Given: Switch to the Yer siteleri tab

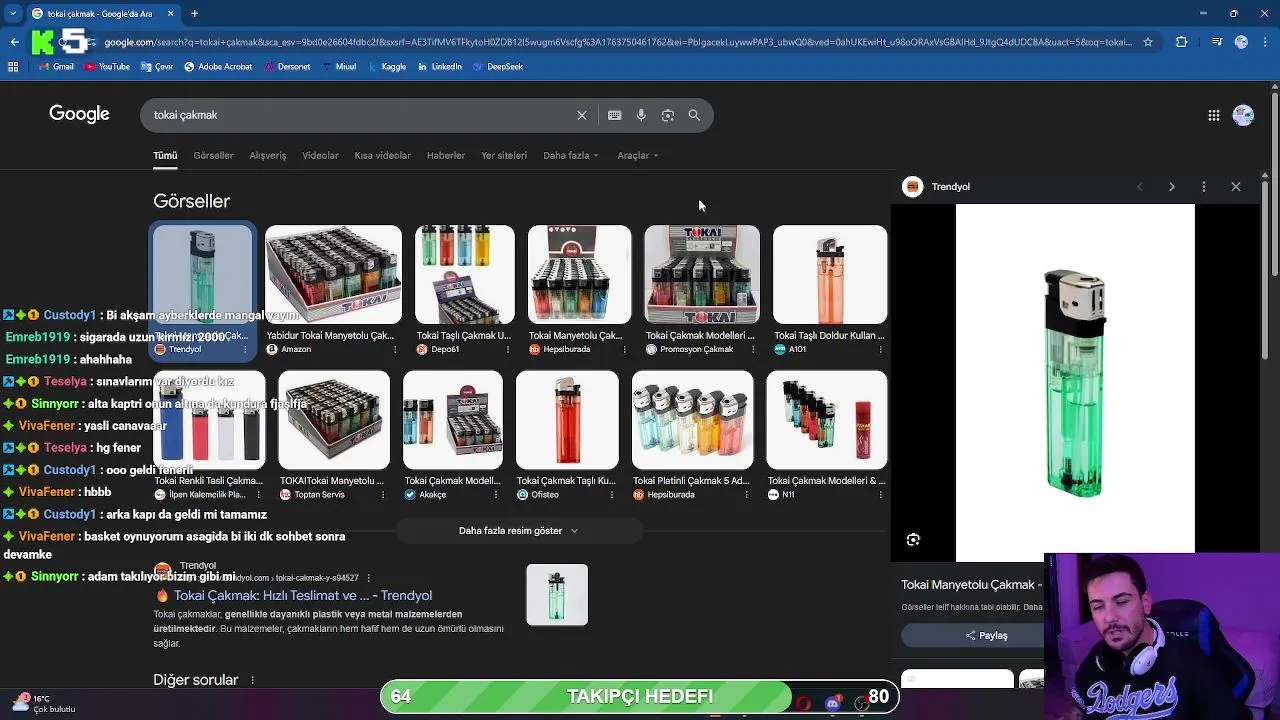Looking at the screenshot, I should point(504,156).
